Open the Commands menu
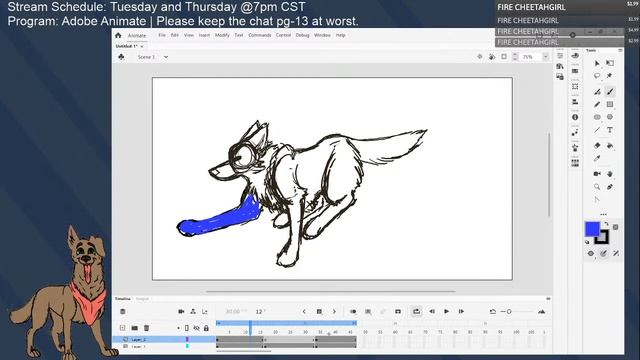Image resolution: width=640 pixels, height=360 pixels. click(260, 36)
